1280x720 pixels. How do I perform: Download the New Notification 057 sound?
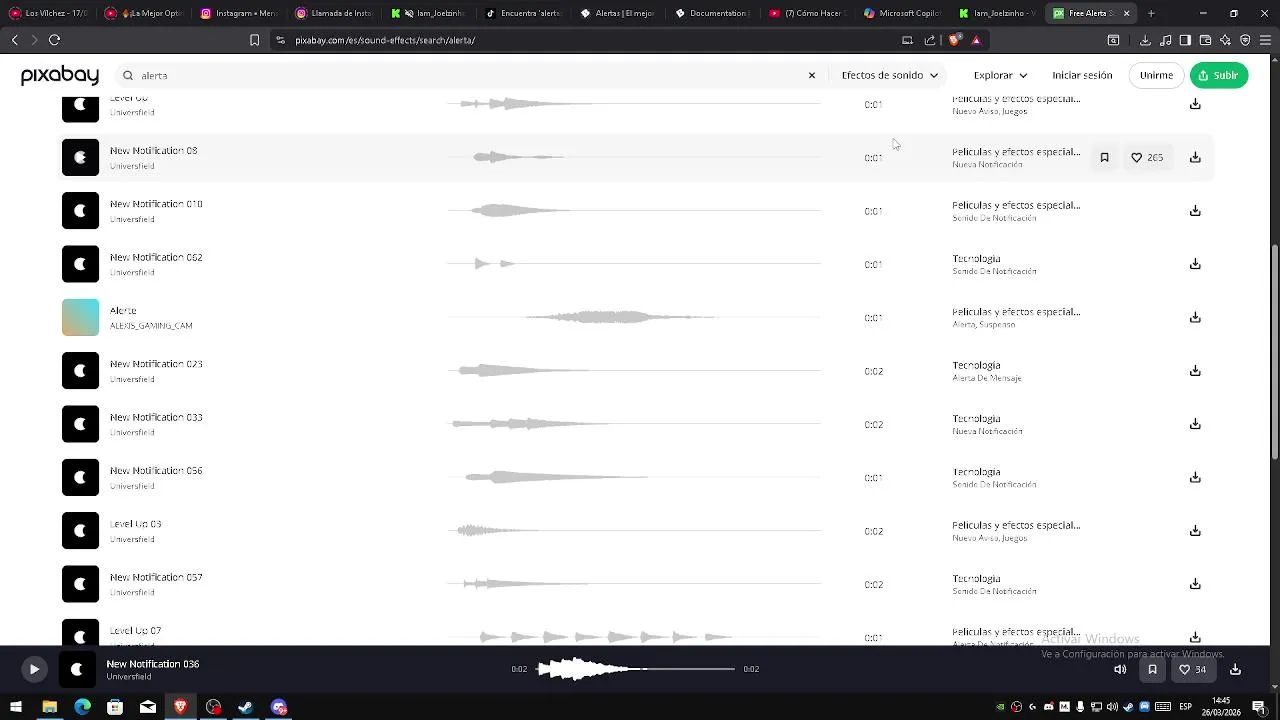click(x=1195, y=584)
